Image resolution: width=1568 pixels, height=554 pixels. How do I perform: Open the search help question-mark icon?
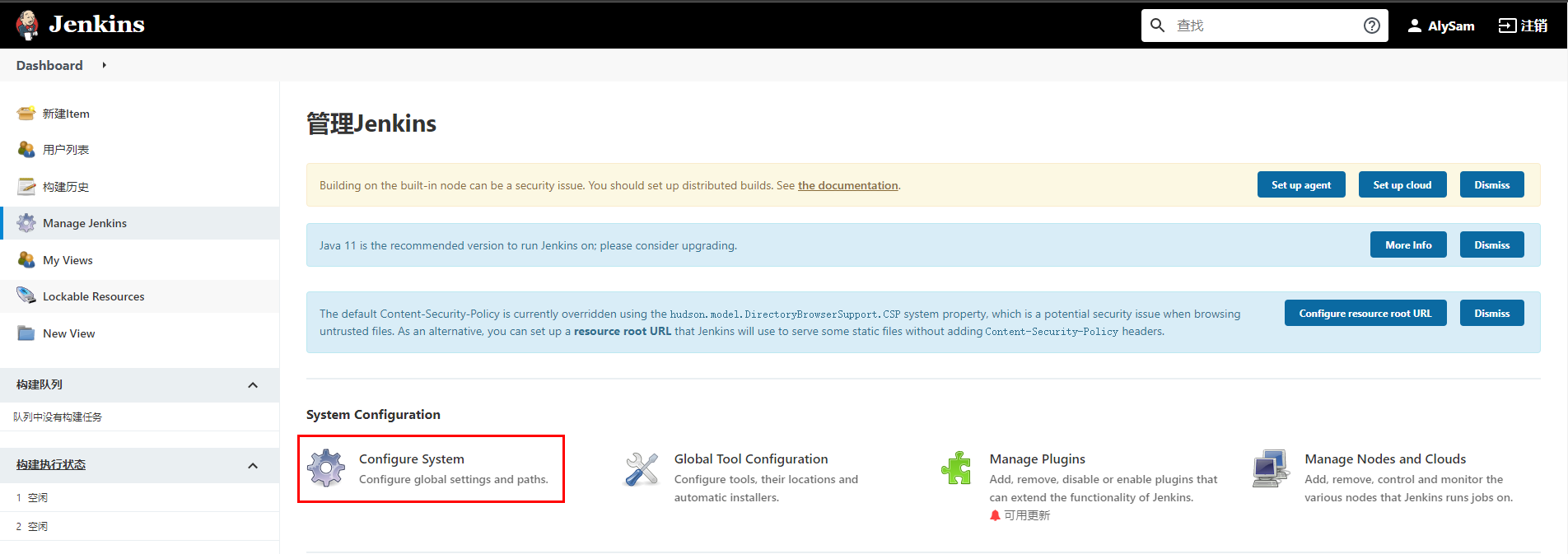tap(1371, 26)
